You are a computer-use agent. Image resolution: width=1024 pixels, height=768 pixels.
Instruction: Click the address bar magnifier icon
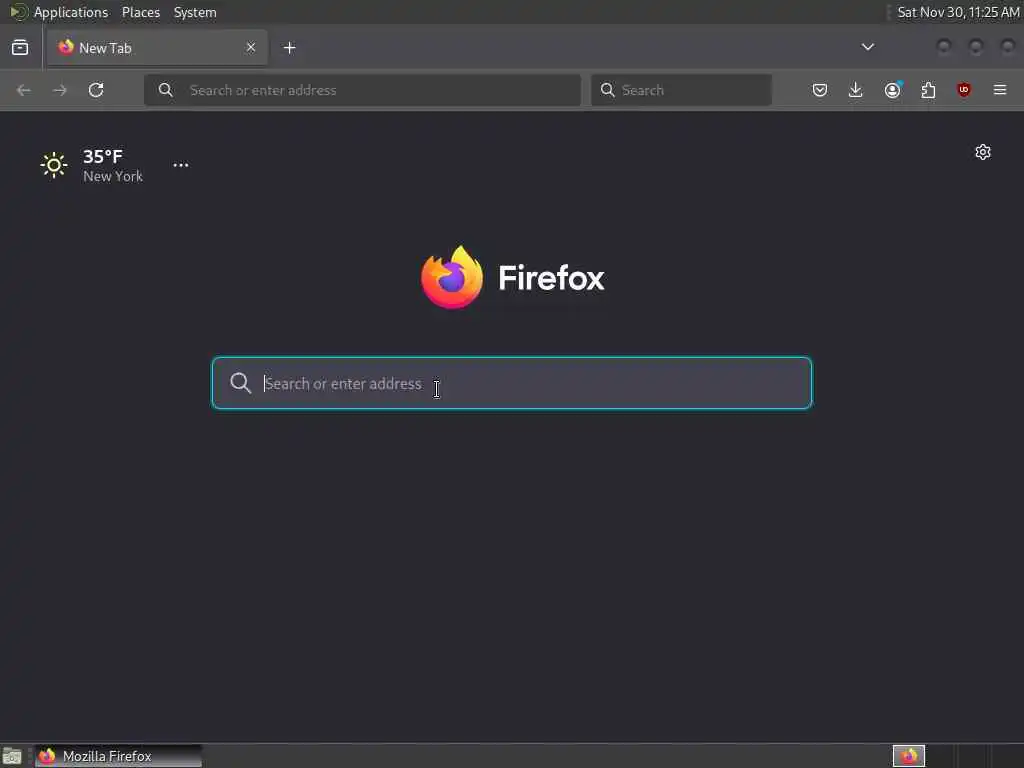[x=166, y=90]
